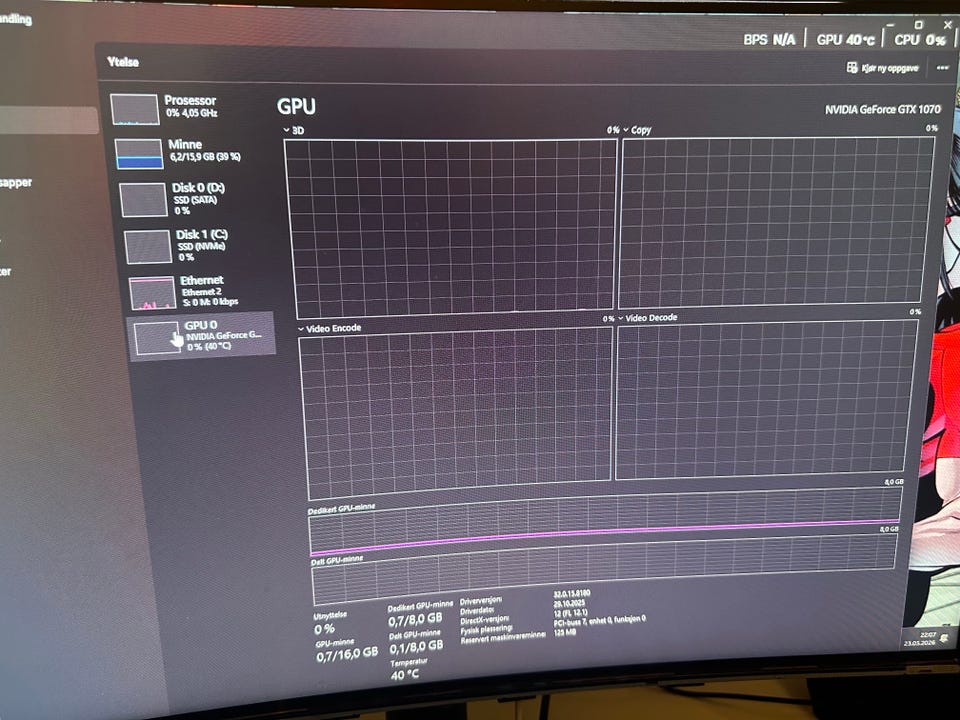
Task: Select Disk 1 (C:) SSD (NVMe)
Action: pyautogui.click(x=195, y=246)
